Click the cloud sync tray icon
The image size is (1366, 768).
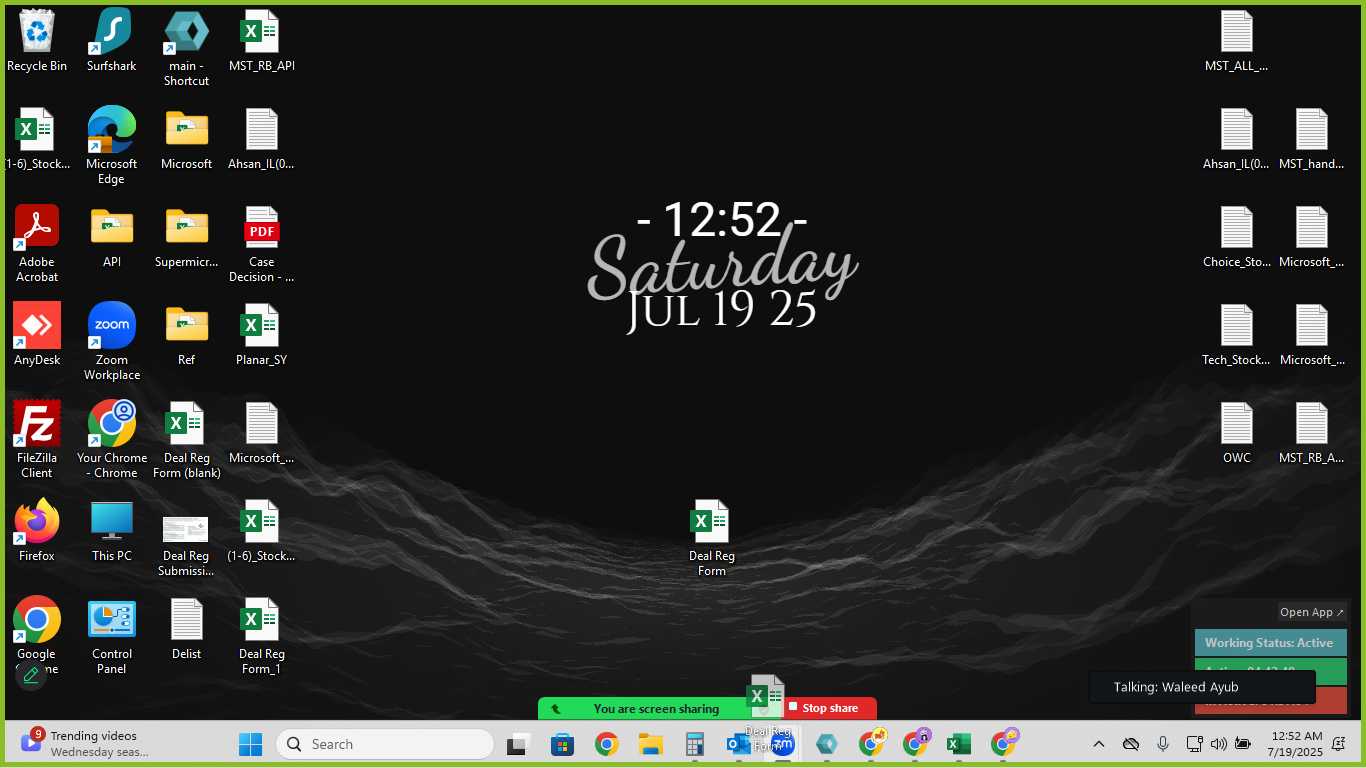point(1131,744)
